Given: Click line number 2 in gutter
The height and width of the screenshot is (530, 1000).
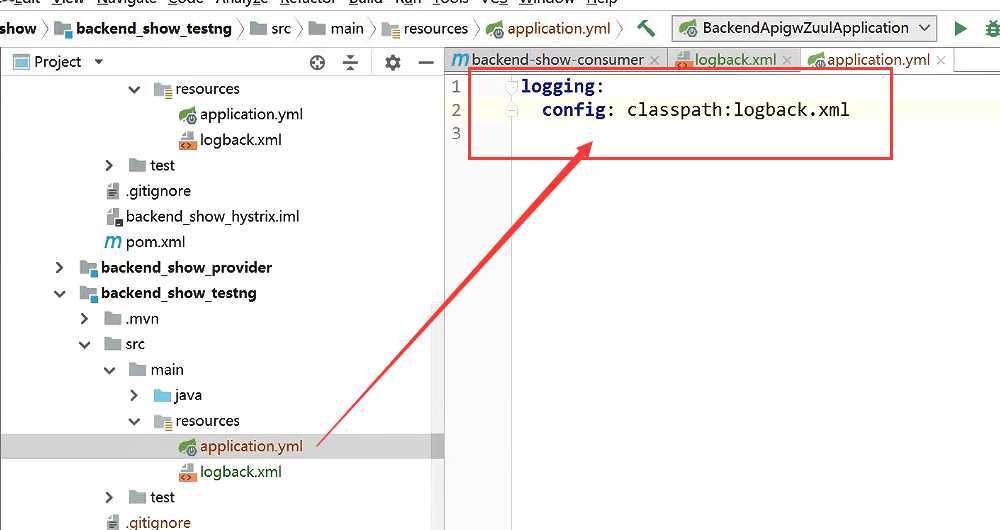Looking at the screenshot, I should pos(456,110).
